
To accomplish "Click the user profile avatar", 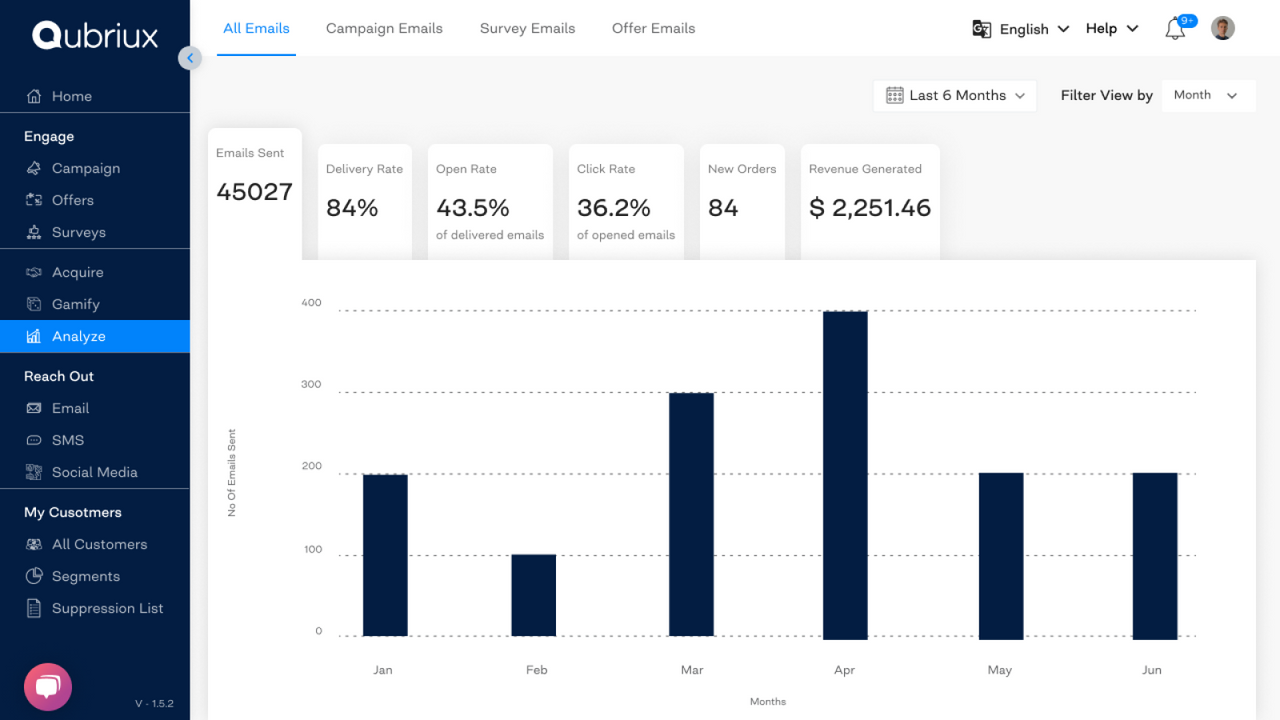I will pyautogui.click(x=1222, y=27).
